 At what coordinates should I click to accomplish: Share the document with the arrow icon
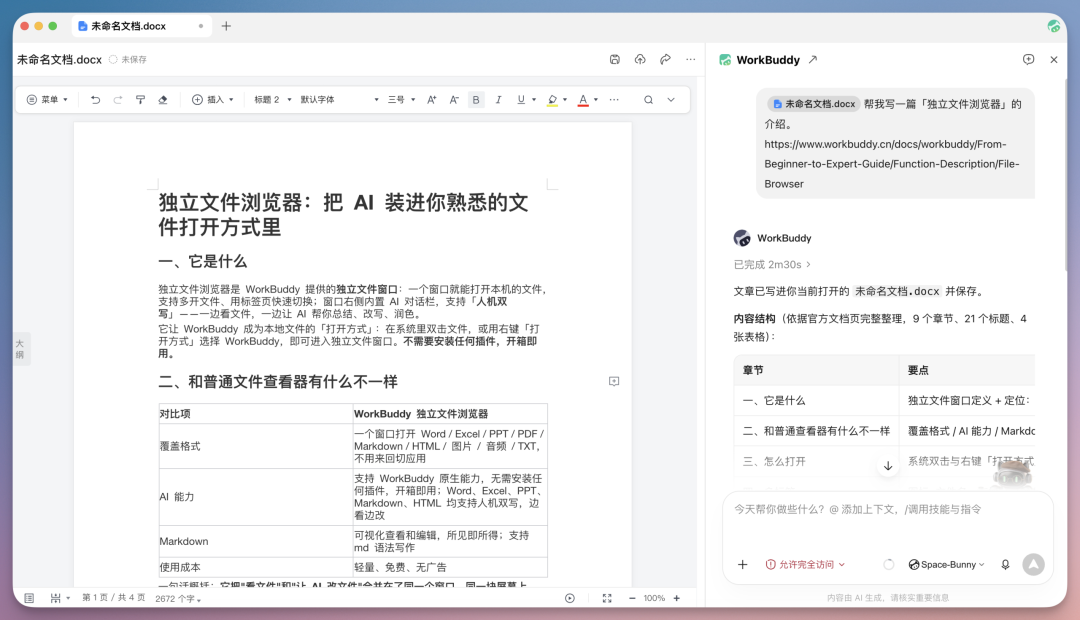[x=665, y=59]
